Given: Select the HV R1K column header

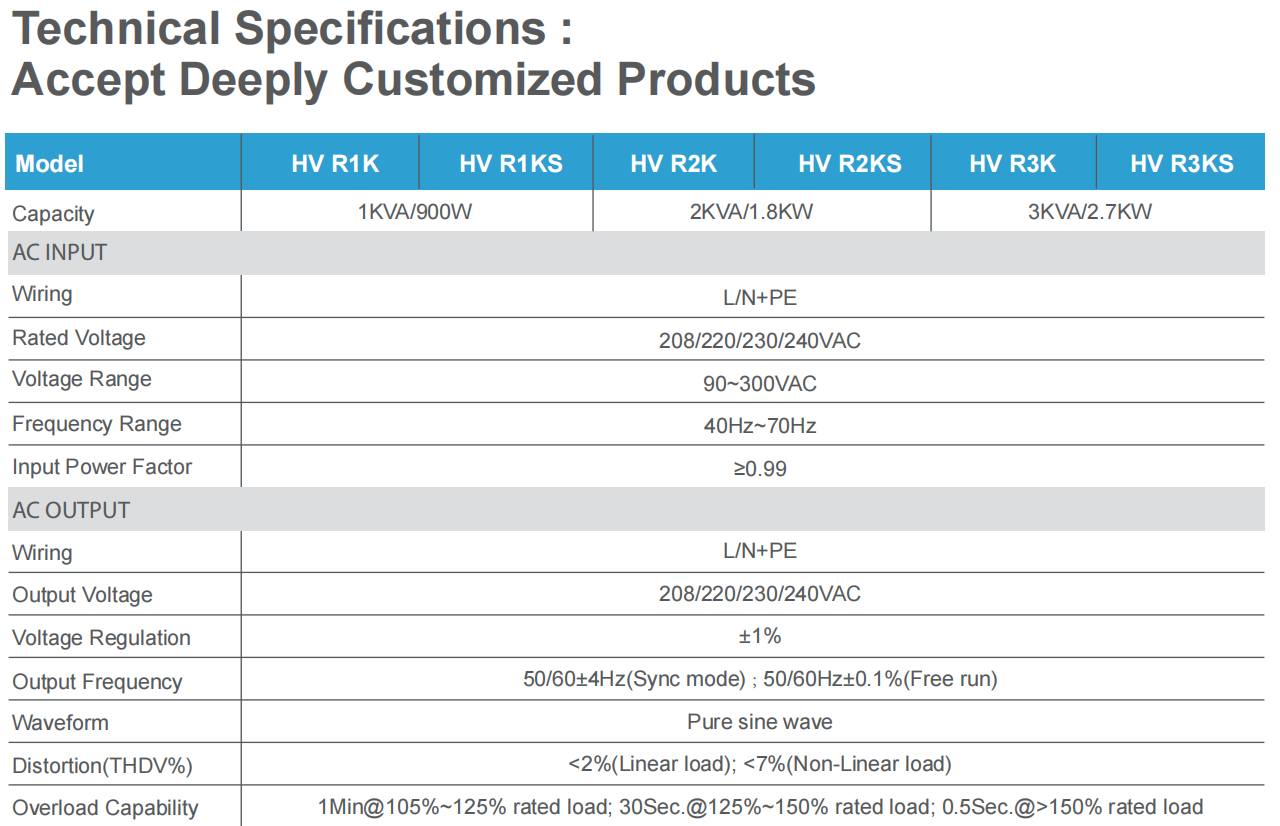Looking at the screenshot, I should (x=335, y=164).
